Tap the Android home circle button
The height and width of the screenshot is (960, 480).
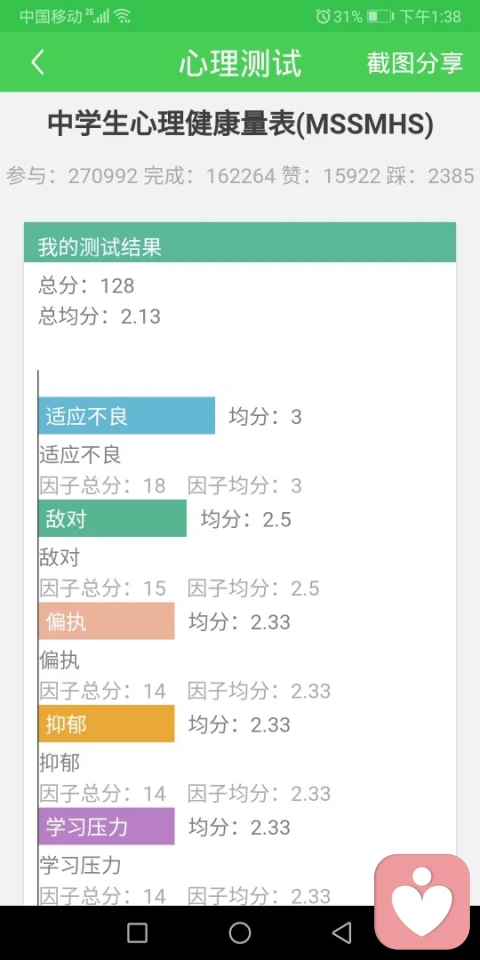[x=240, y=933]
